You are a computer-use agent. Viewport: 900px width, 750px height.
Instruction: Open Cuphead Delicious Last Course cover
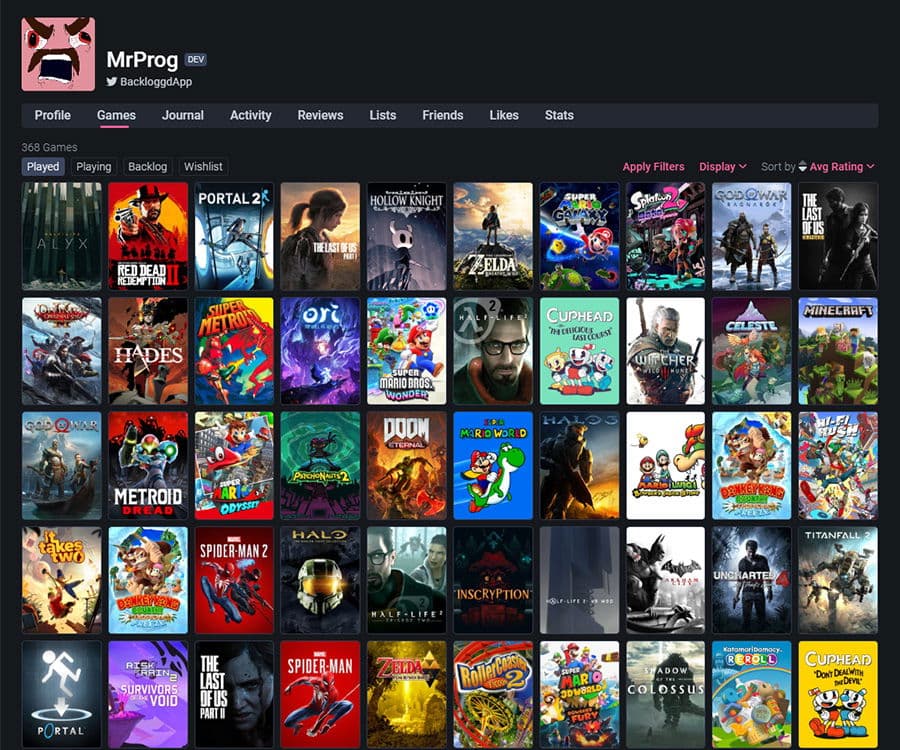pos(579,351)
